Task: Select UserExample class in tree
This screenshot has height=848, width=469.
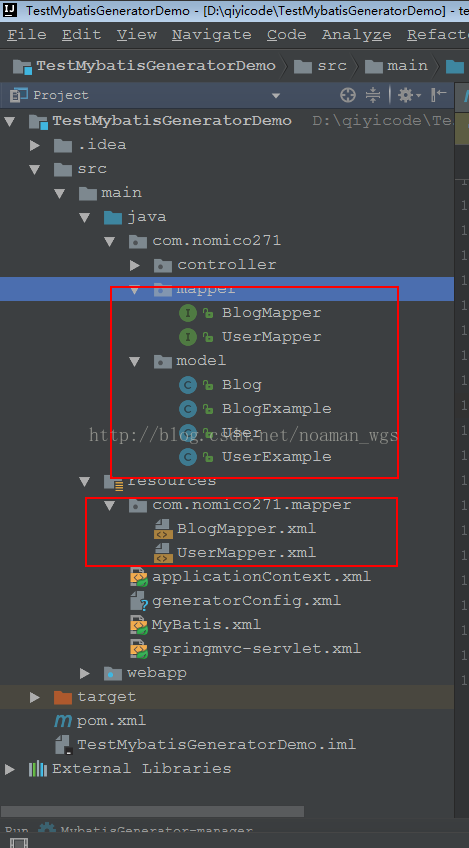Action: coord(276,457)
